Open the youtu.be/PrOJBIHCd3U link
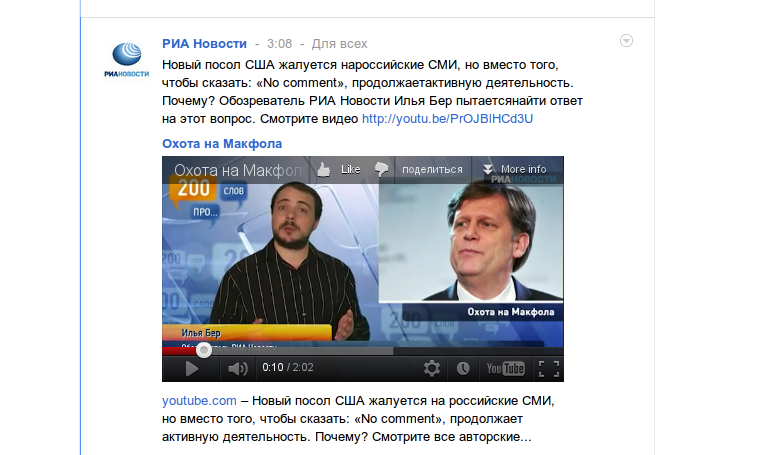Screen dimensions: 779x455 447,119
